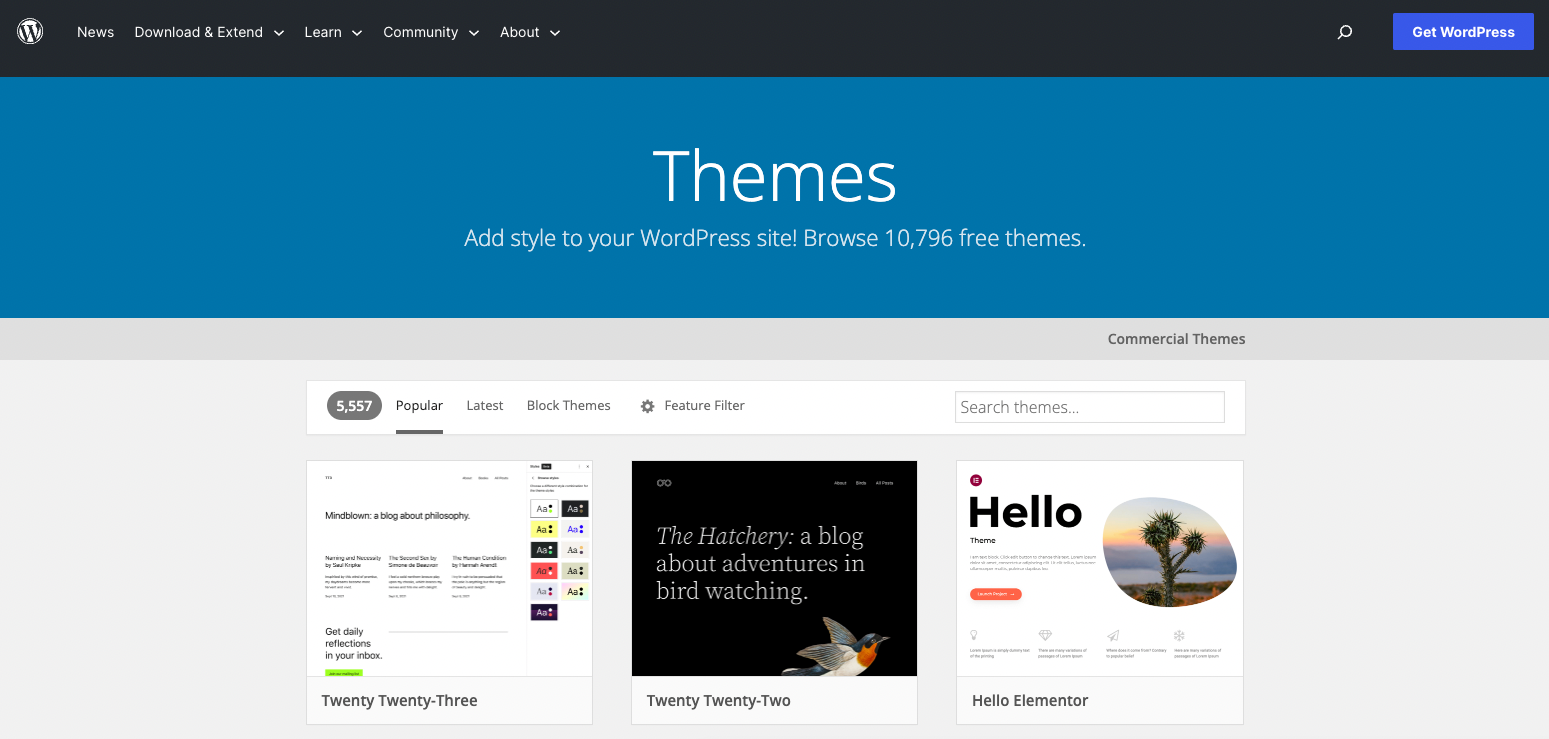Expand the Learn dropdown menu
The height and width of the screenshot is (739, 1549).
333,32
